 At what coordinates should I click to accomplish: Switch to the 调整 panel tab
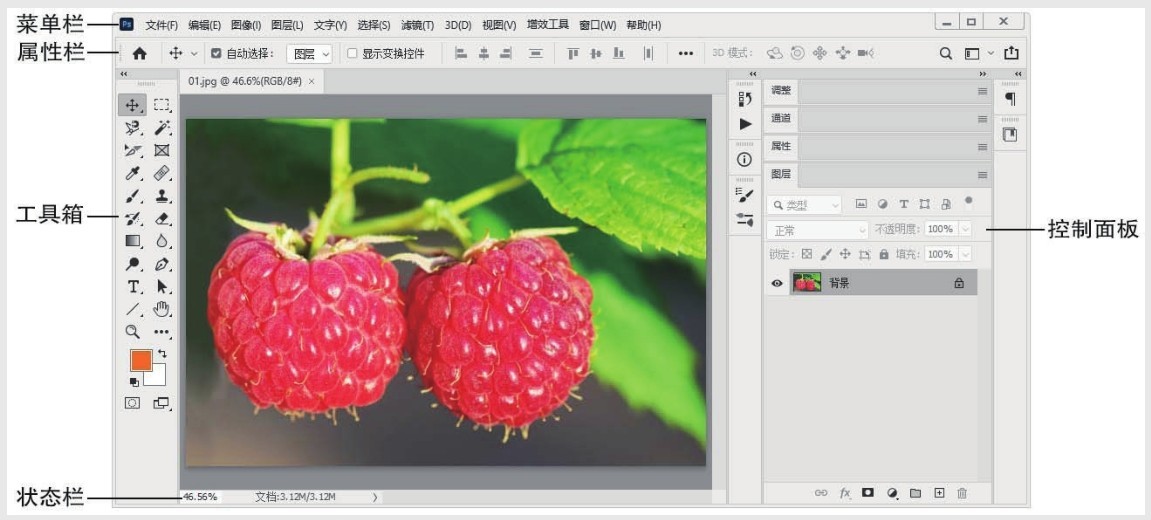pyautogui.click(x=781, y=90)
